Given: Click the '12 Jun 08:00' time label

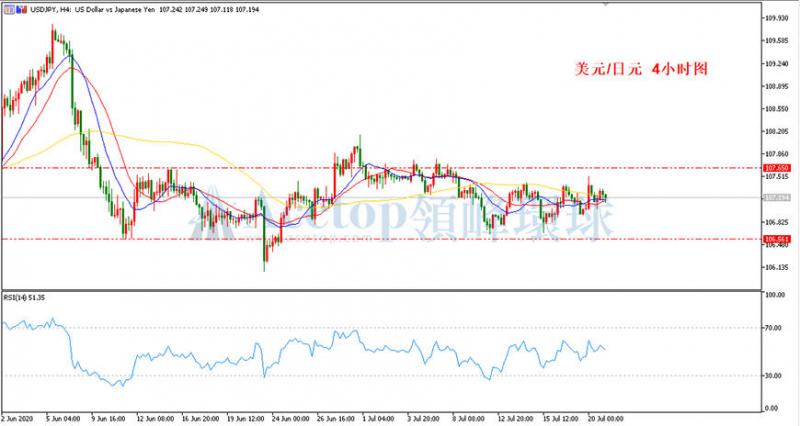Looking at the screenshot, I should [x=155, y=419].
